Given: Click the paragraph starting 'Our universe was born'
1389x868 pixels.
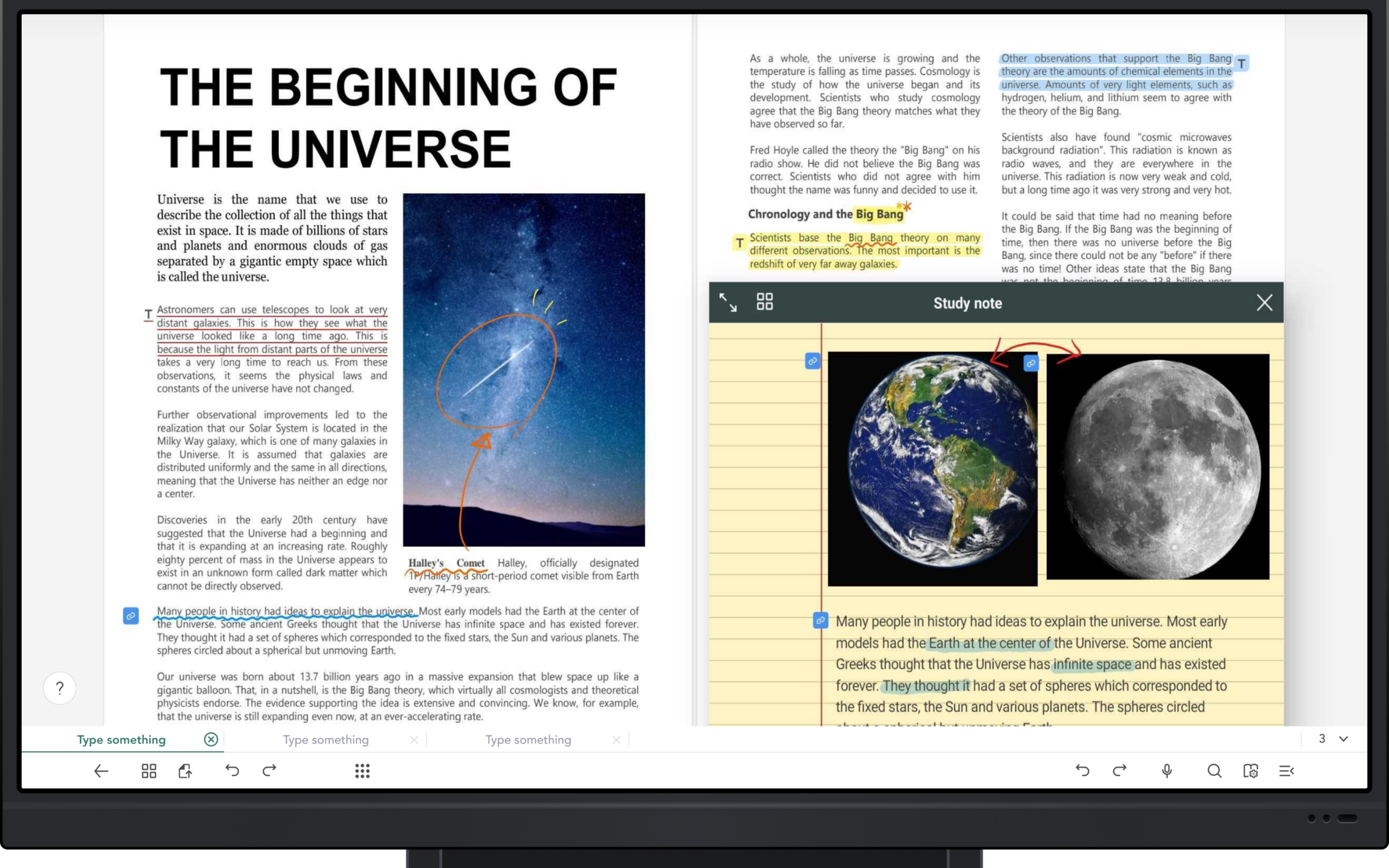Looking at the screenshot, I should pos(397,696).
